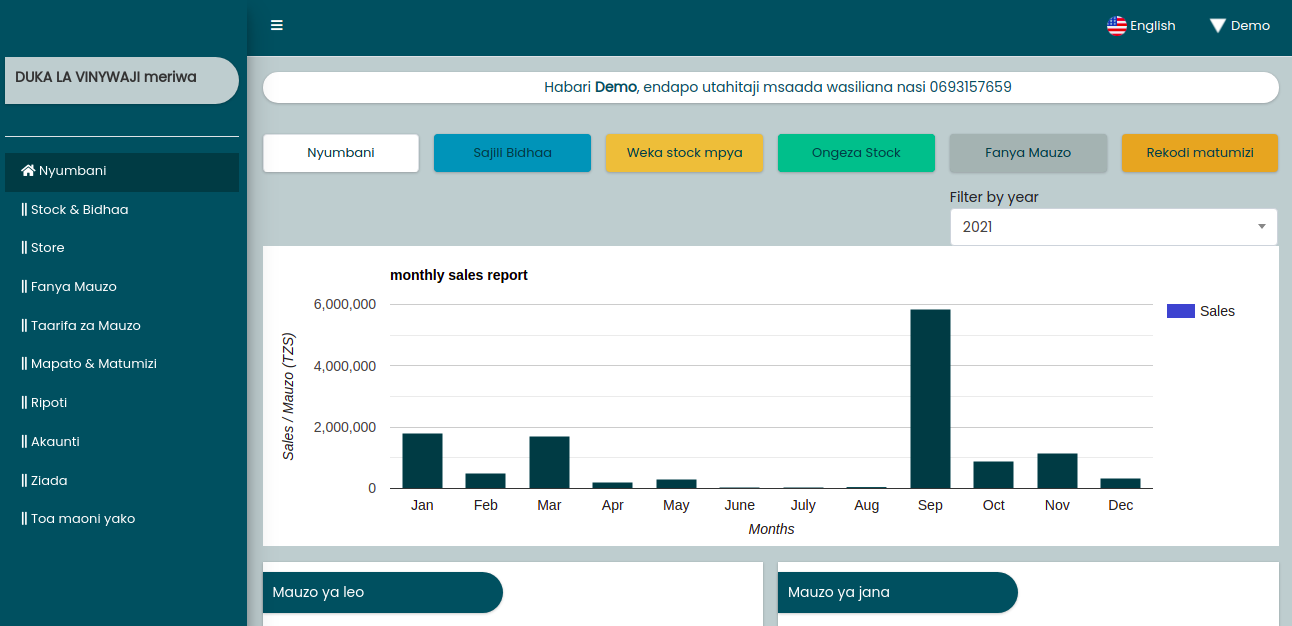Viewport: 1292px width, 626px height.
Task: Click the hamburger menu icon
Action: (x=277, y=25)
